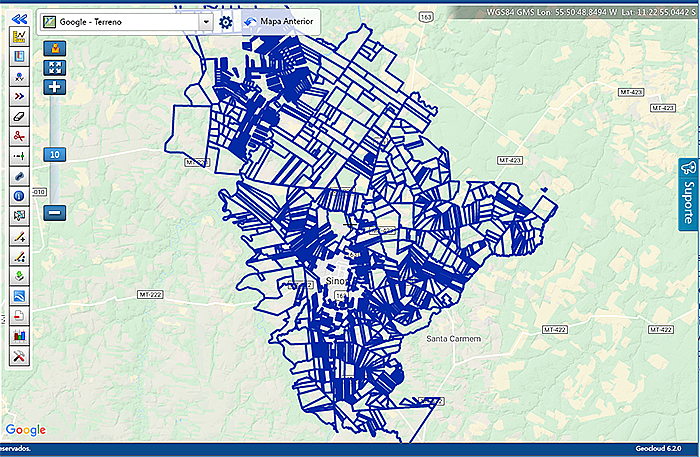The image size is (700, 457).
Task: Click the Santa Carmem map label
Action: 454,339
